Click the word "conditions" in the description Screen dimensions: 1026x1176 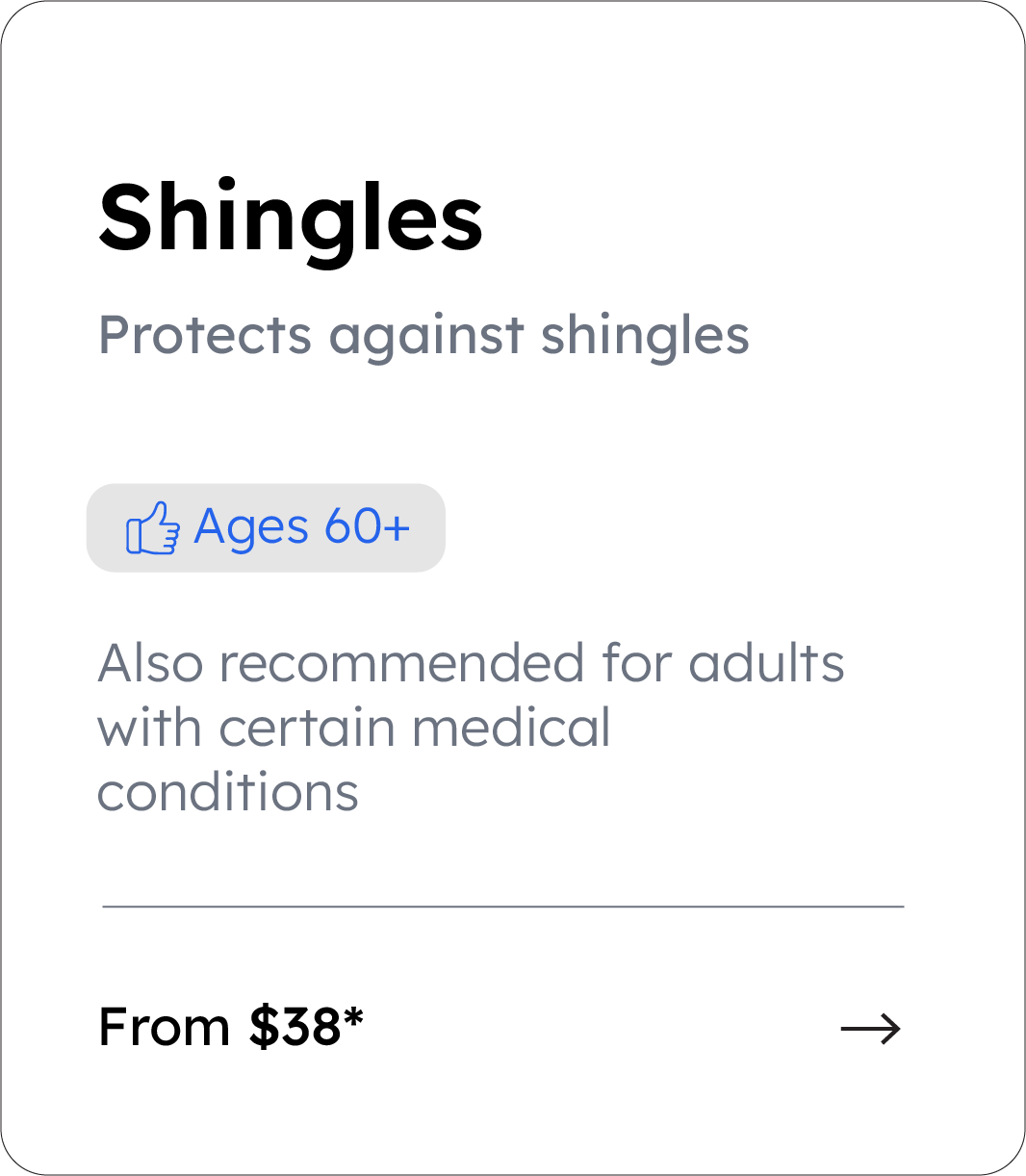tap(228, 792)
